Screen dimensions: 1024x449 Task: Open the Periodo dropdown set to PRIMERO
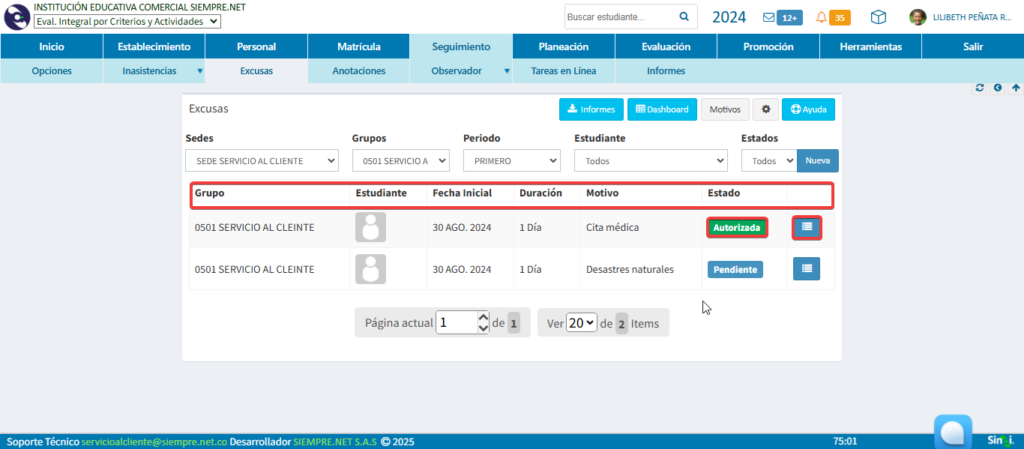[x=511, y=161]
